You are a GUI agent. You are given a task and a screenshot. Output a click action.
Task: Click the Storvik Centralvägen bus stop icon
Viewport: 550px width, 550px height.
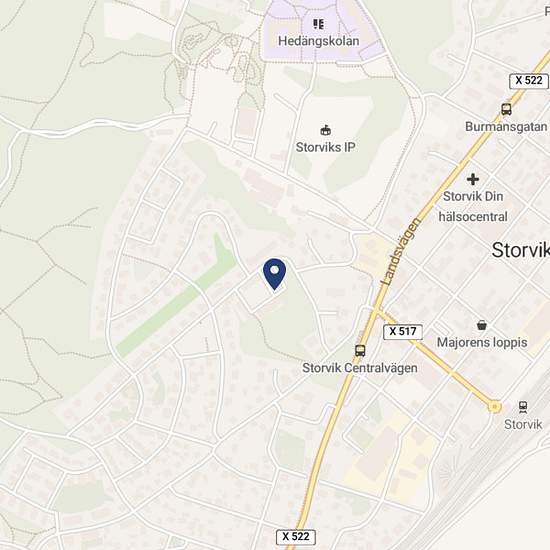tap(360, 350)
